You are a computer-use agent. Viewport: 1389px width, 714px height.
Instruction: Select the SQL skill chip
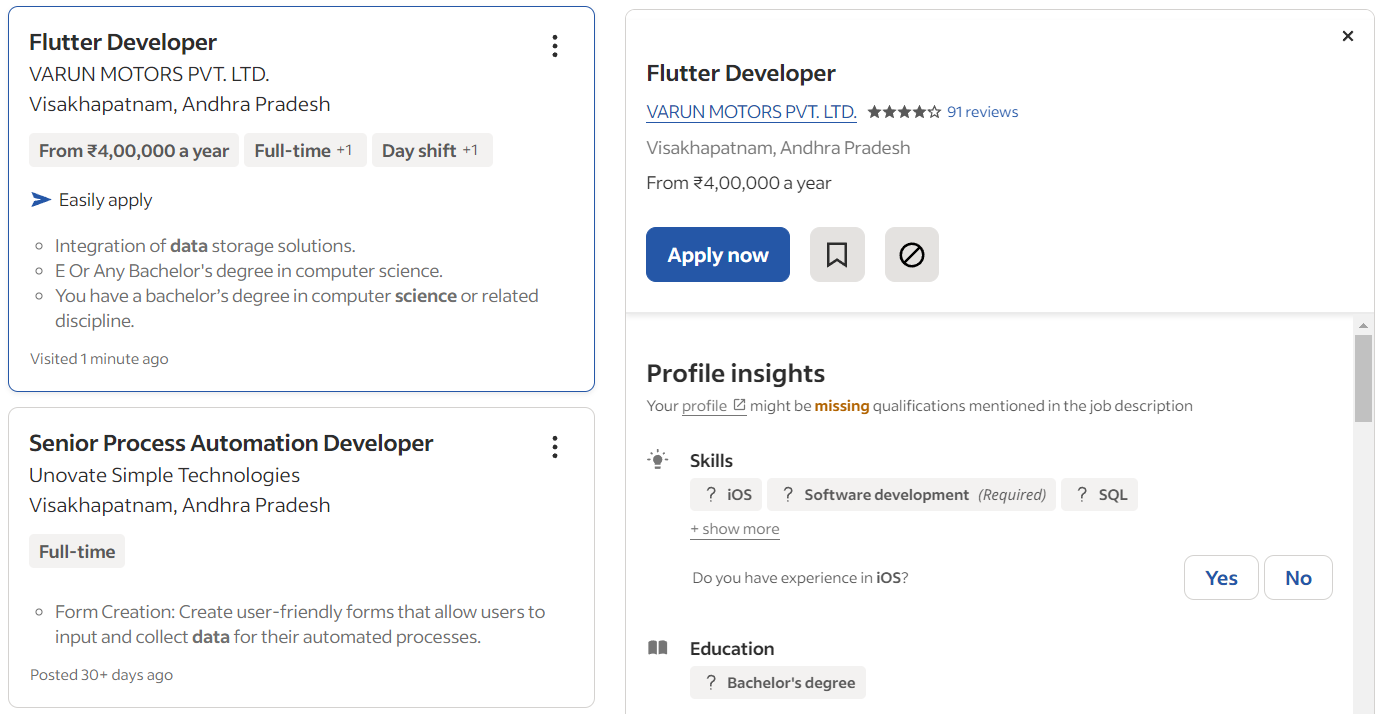point(1099,495)
